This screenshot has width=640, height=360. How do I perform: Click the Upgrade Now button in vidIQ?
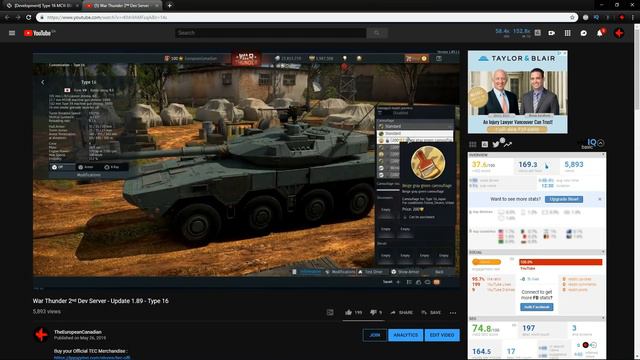tap(564, 199)
